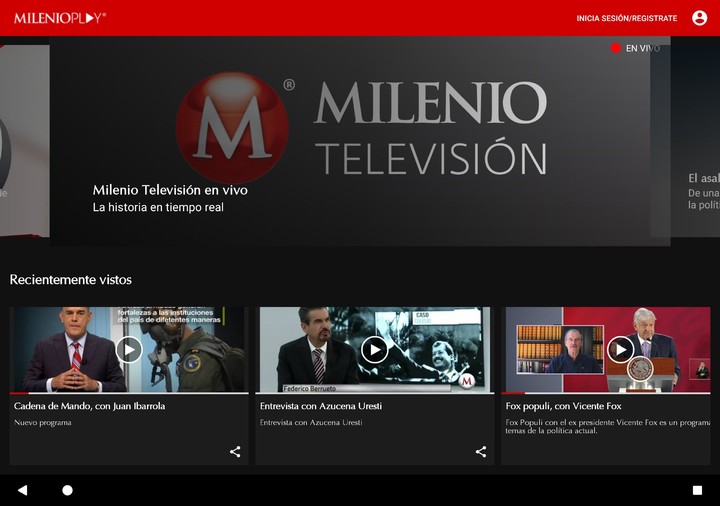
Task: Play the Cadena de Mando video
Action: click(128, 349)
